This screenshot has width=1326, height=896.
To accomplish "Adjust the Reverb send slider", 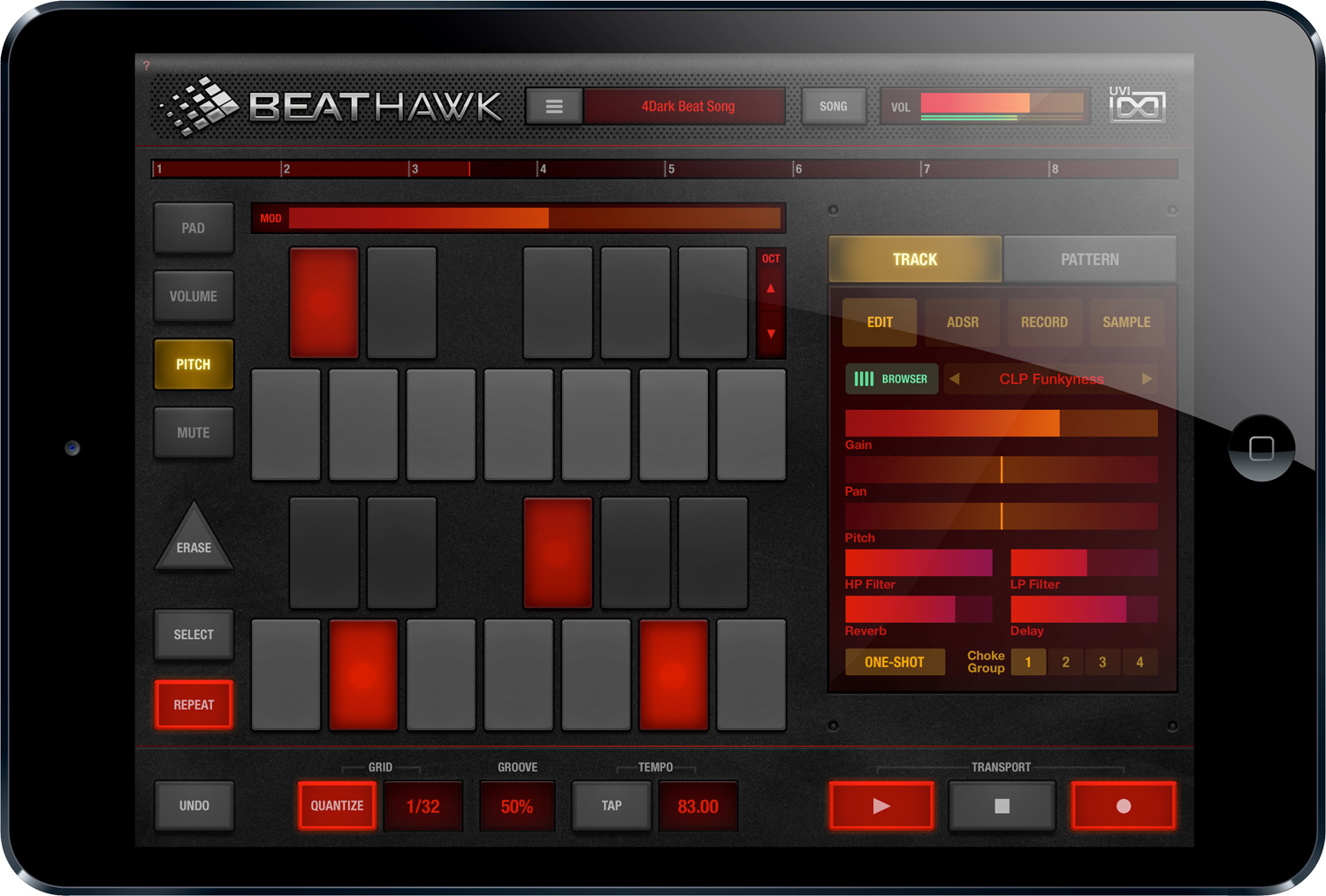I will (x=919, y=610).
